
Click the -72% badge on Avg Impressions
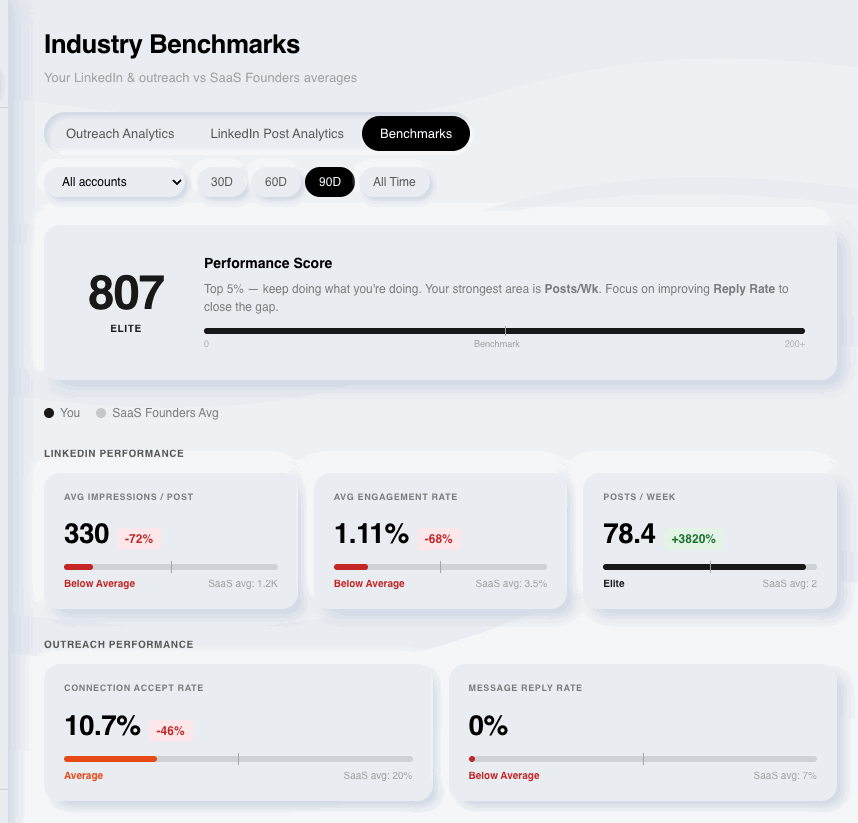point(139,538)
